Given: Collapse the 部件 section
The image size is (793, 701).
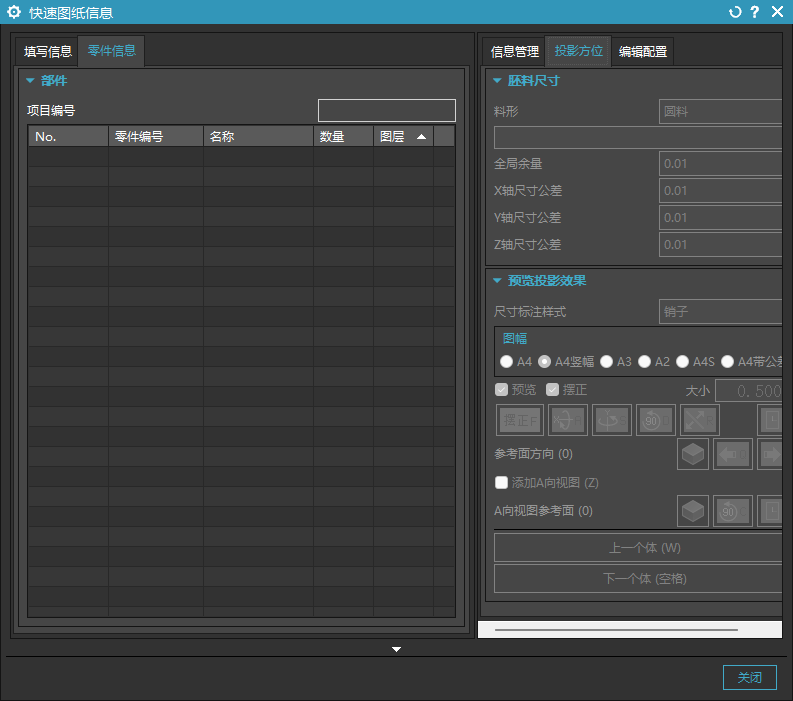Looking at the screenshot, I should point(31,81).
